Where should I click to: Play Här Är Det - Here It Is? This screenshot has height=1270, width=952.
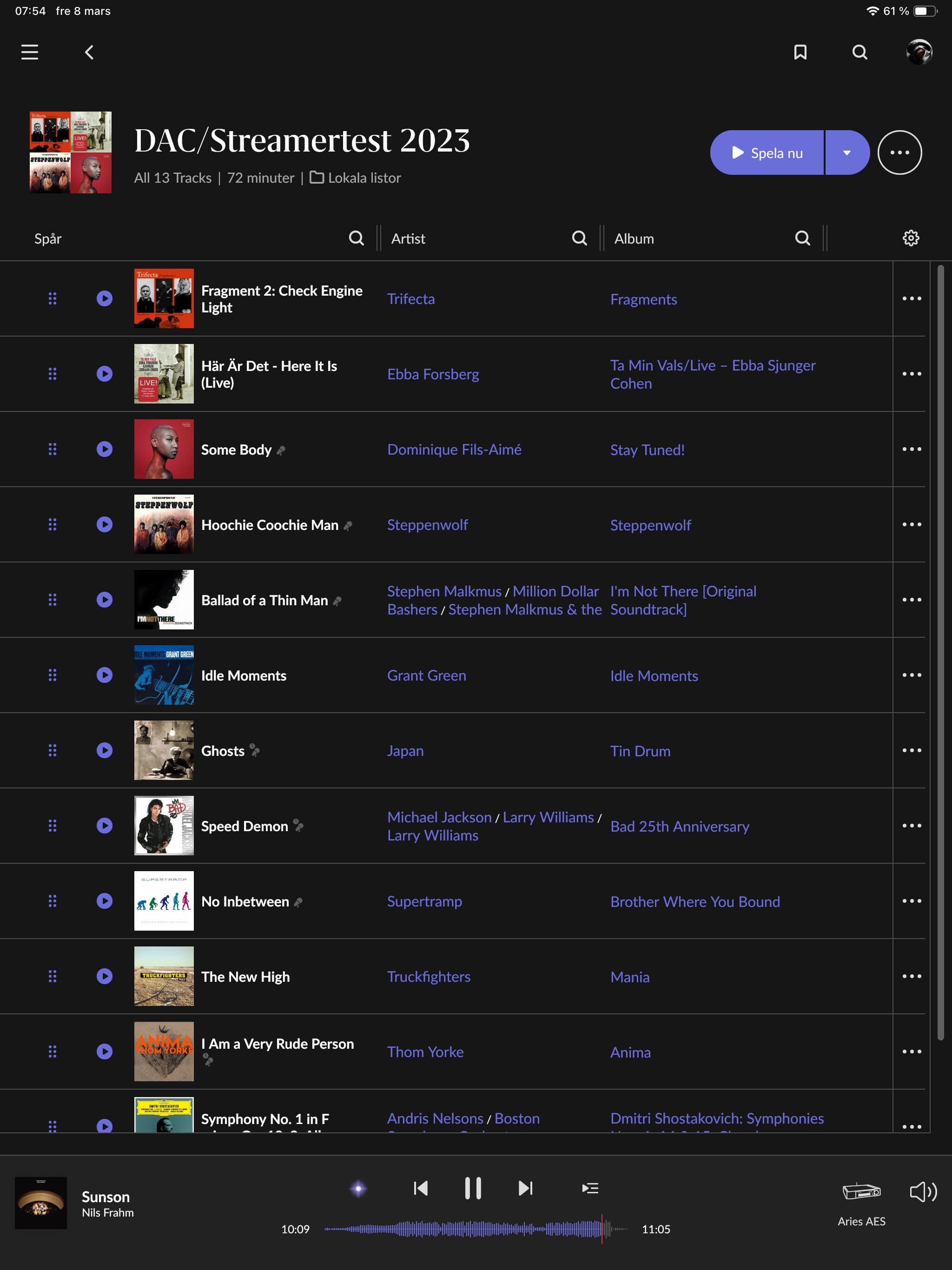coord(105,374)
